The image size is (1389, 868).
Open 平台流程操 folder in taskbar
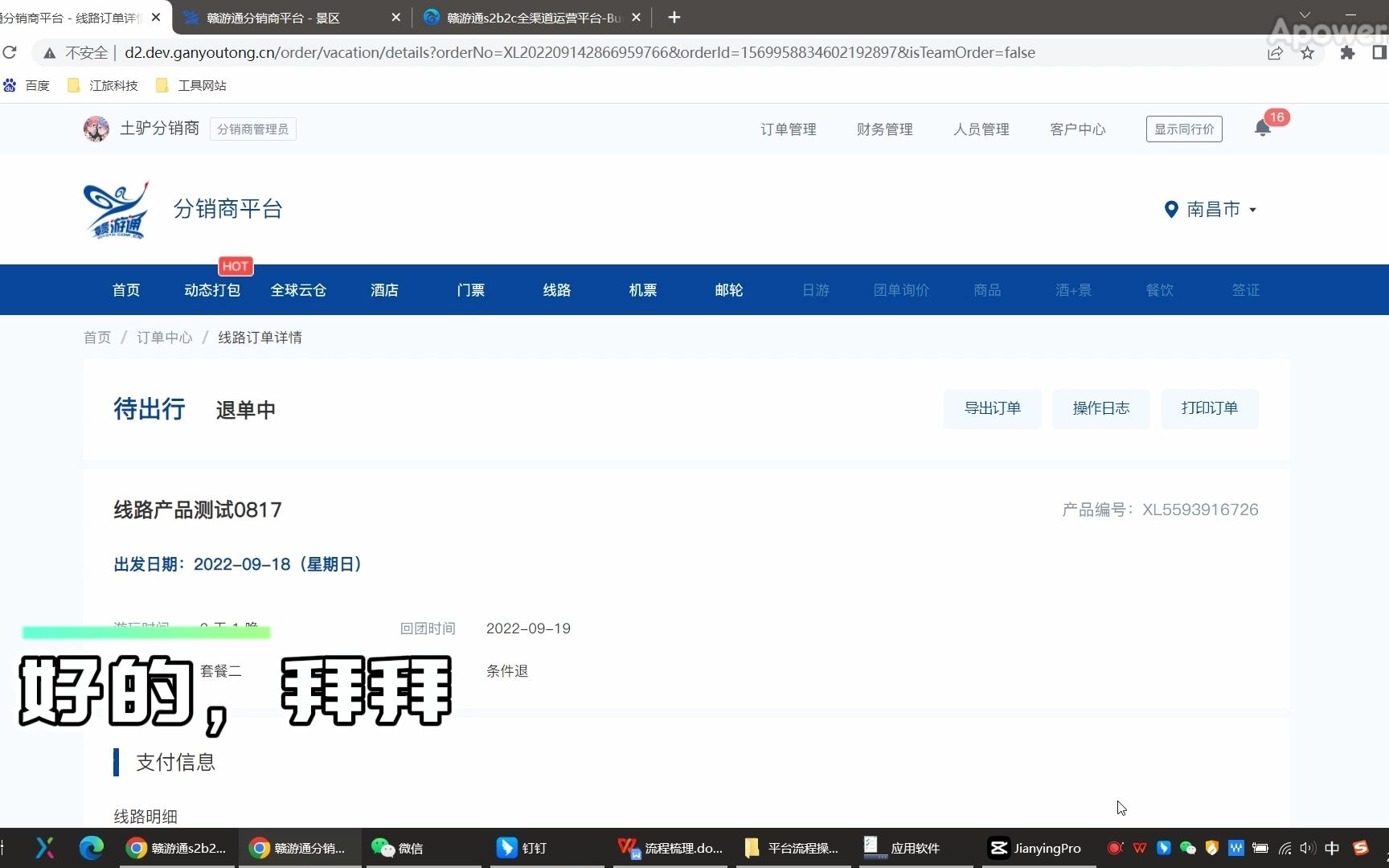click(792, 848)
